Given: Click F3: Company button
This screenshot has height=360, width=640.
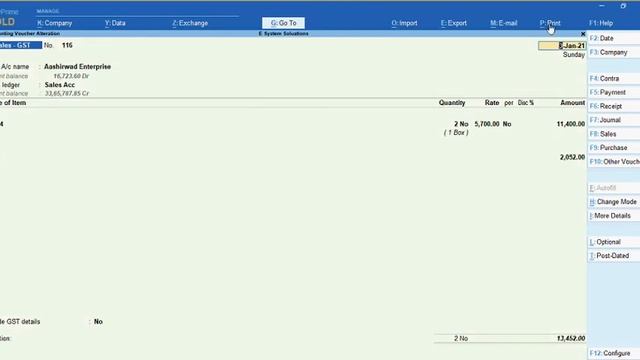Looking at the screenshot, I should pos(613,52).
